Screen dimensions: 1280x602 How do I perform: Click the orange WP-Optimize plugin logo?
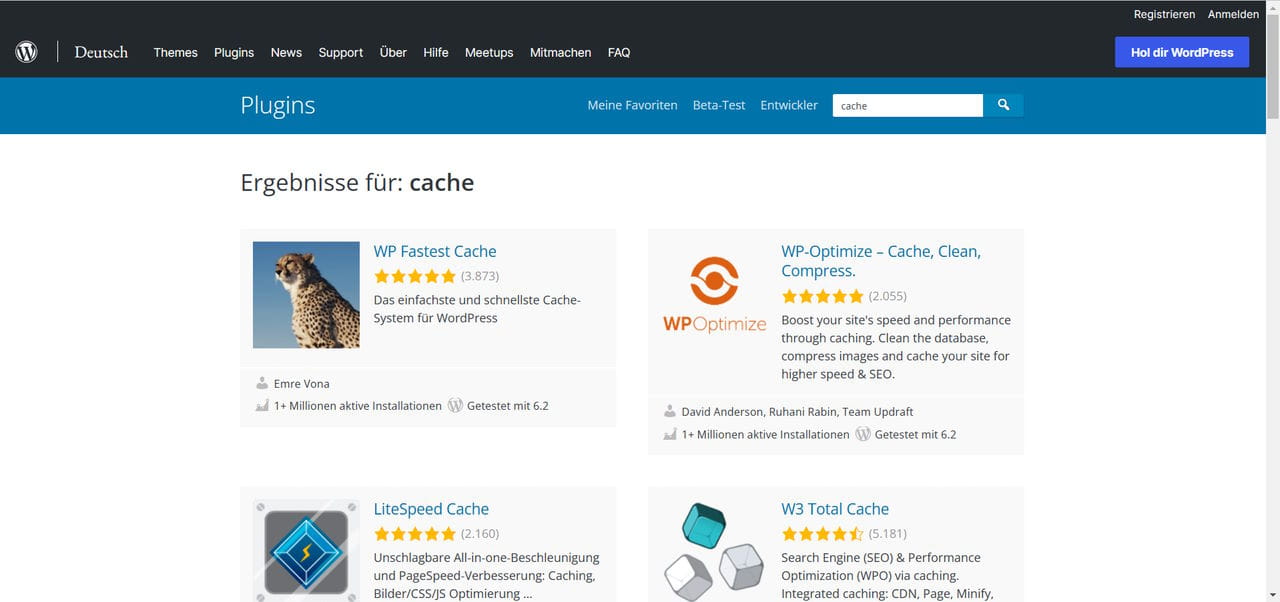[x=714, y=278]
